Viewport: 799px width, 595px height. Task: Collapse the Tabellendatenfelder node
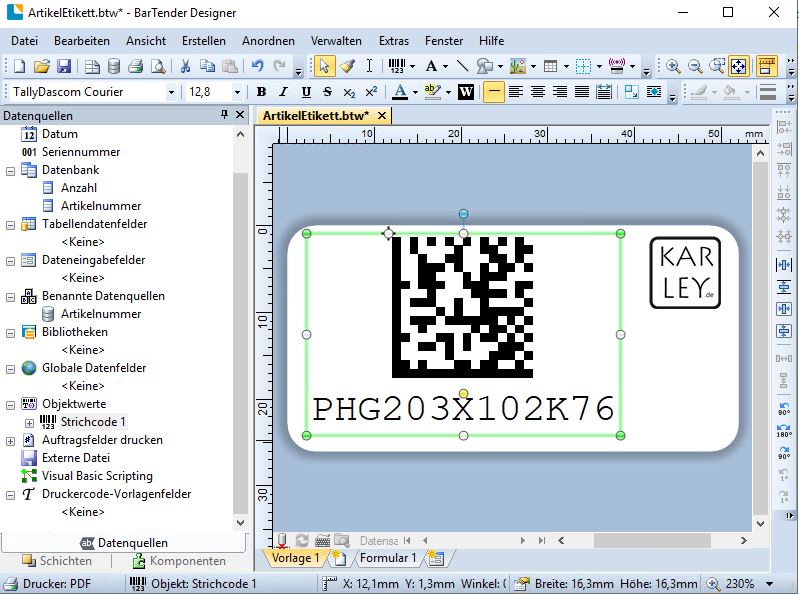[10, 225]
